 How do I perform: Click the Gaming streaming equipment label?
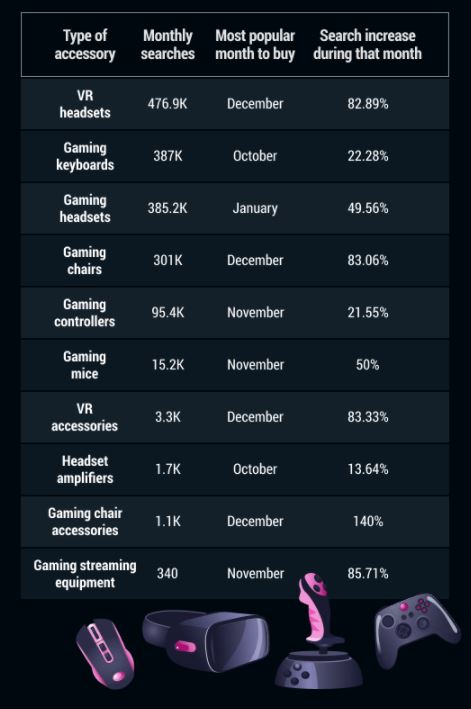click(85, 574)
